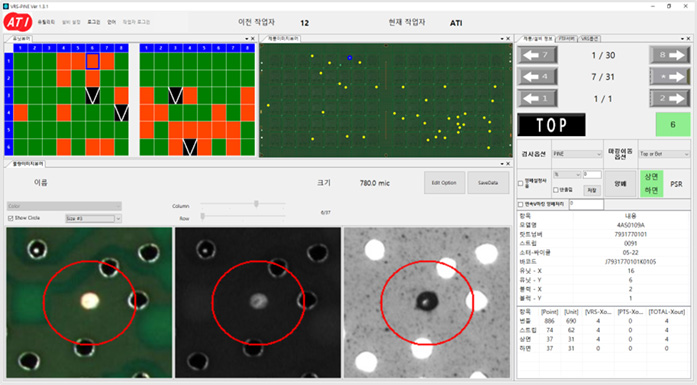The image size is (697, 385).
Task: Click the left arrow button numbered 7
Action: point(537,55)
